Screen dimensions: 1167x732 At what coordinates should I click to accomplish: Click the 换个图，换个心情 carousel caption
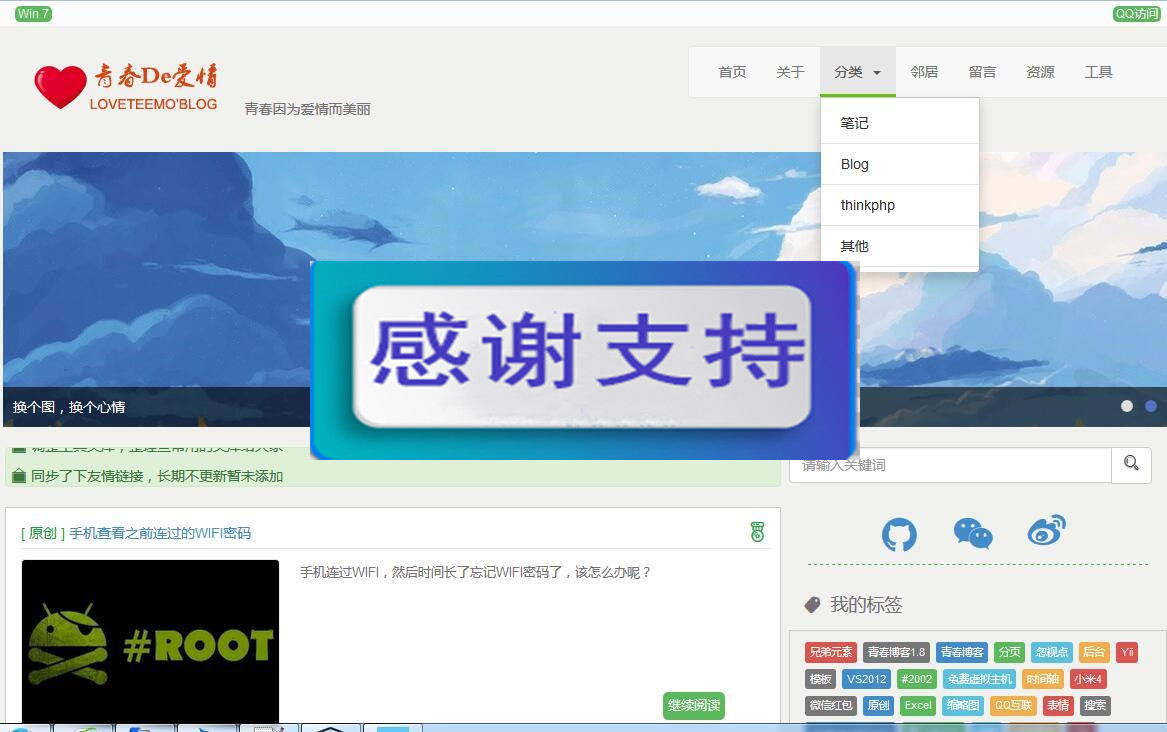tap(69, 407)
